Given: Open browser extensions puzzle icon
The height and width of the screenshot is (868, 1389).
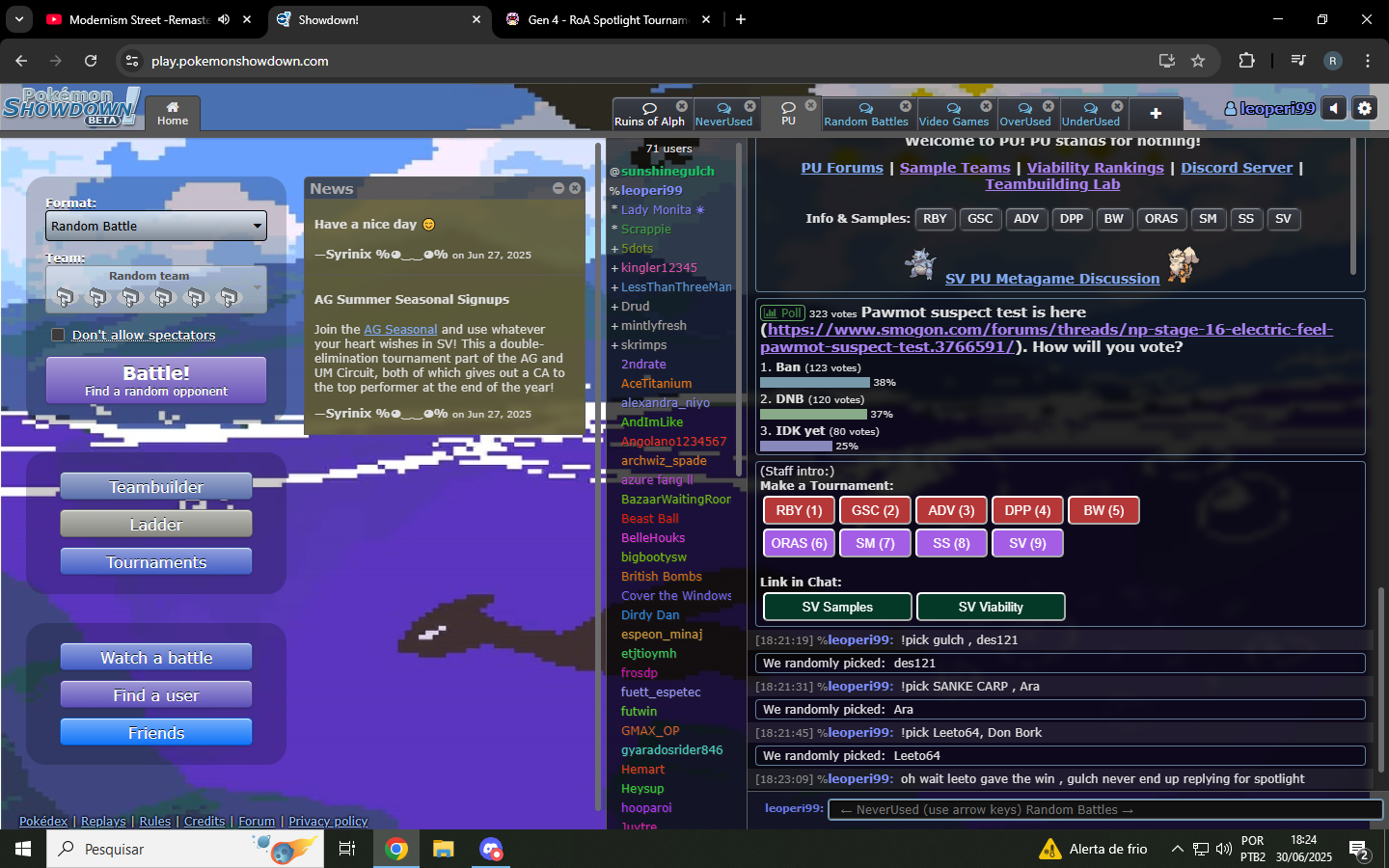Looking at the screenshot, I should click(1246, 61).
